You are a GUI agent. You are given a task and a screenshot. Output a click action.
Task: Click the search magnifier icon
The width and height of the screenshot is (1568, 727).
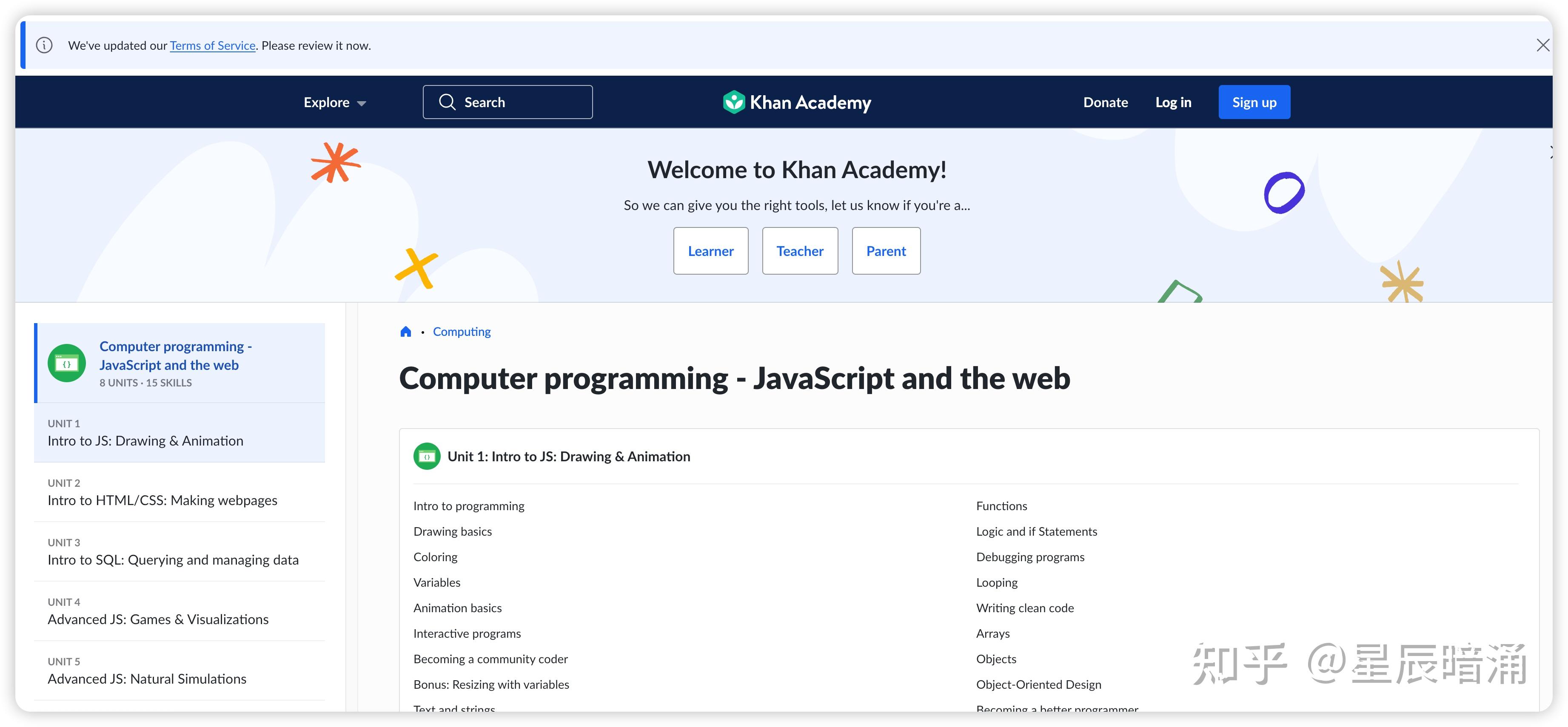[448, 102]
